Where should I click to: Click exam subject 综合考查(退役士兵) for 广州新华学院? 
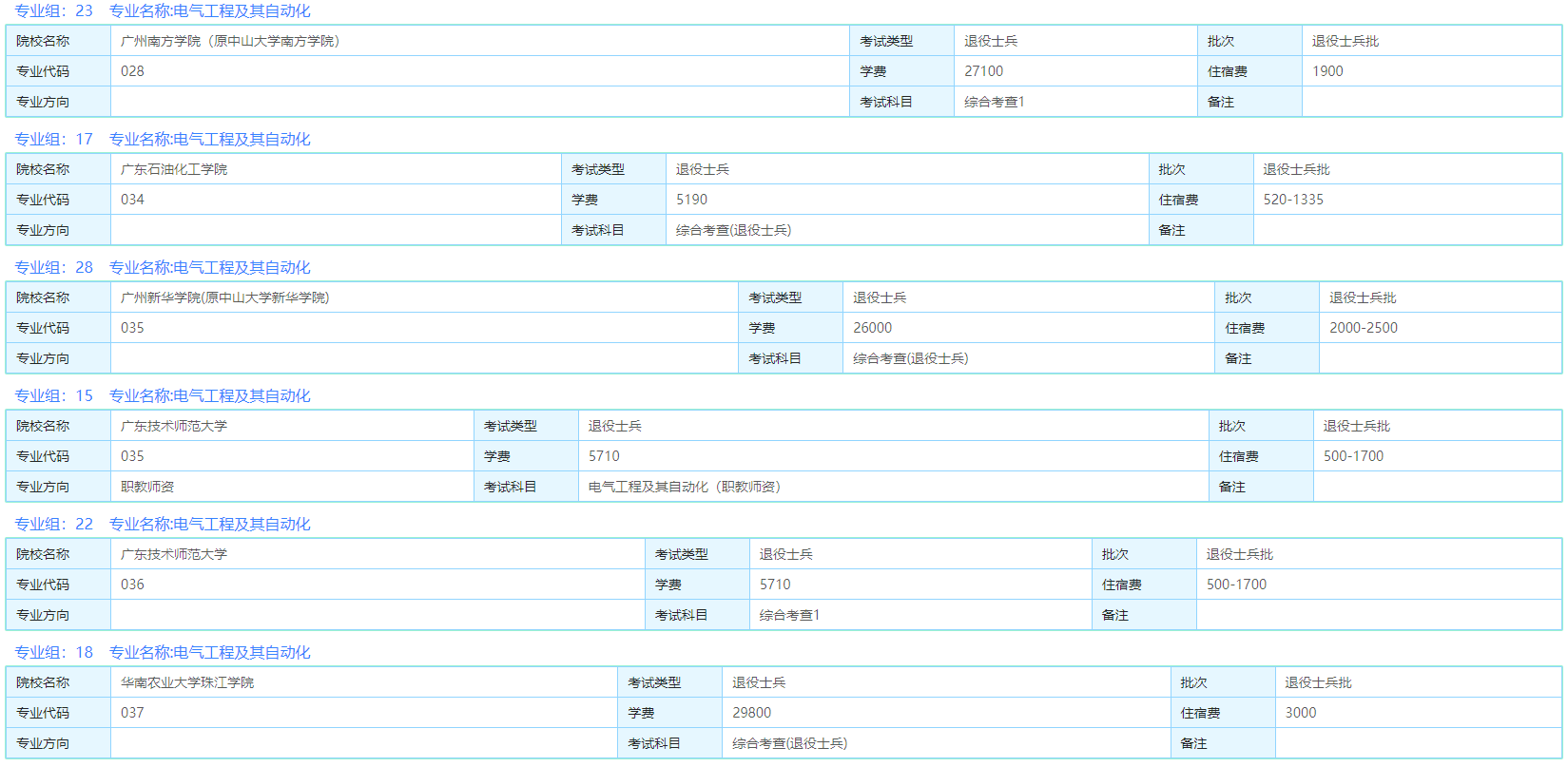[x=910, y=358]
